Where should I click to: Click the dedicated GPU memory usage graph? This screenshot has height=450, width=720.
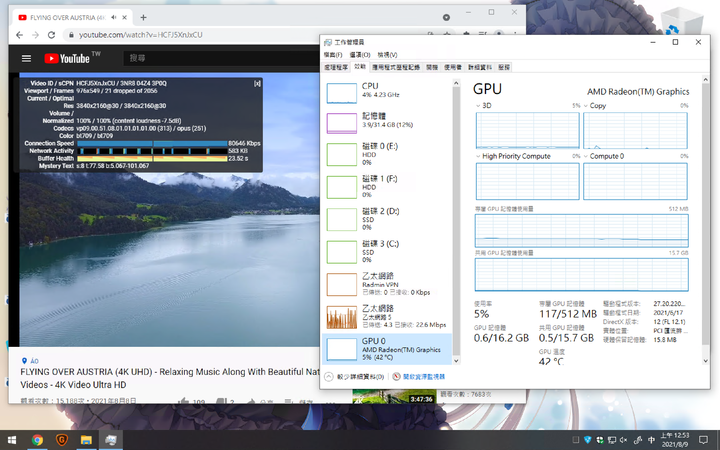click(581, 231)
